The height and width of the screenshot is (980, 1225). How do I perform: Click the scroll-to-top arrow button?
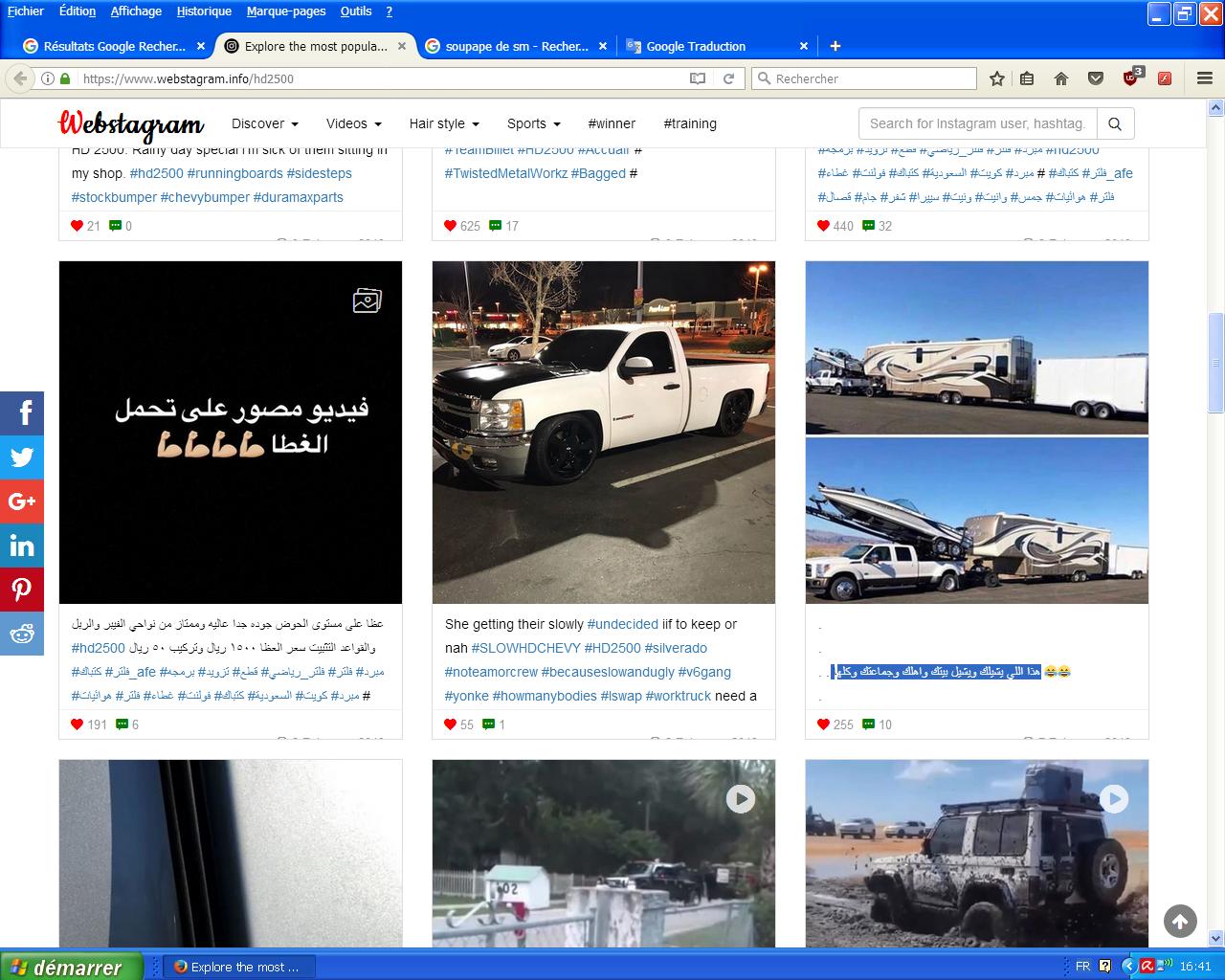point(1180,922)
